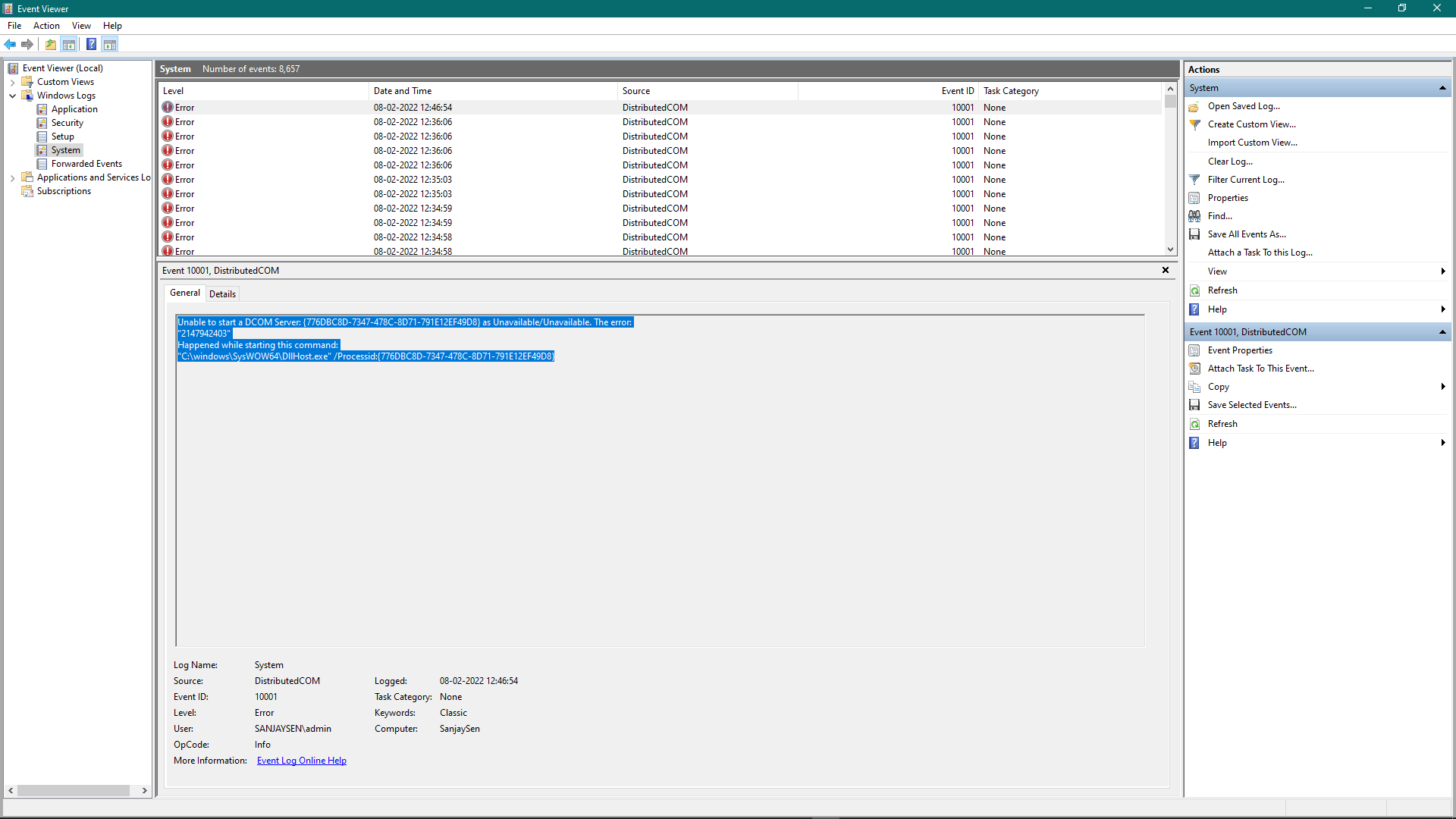Click the Save All Events As floppy icon

pos(1194,234)
